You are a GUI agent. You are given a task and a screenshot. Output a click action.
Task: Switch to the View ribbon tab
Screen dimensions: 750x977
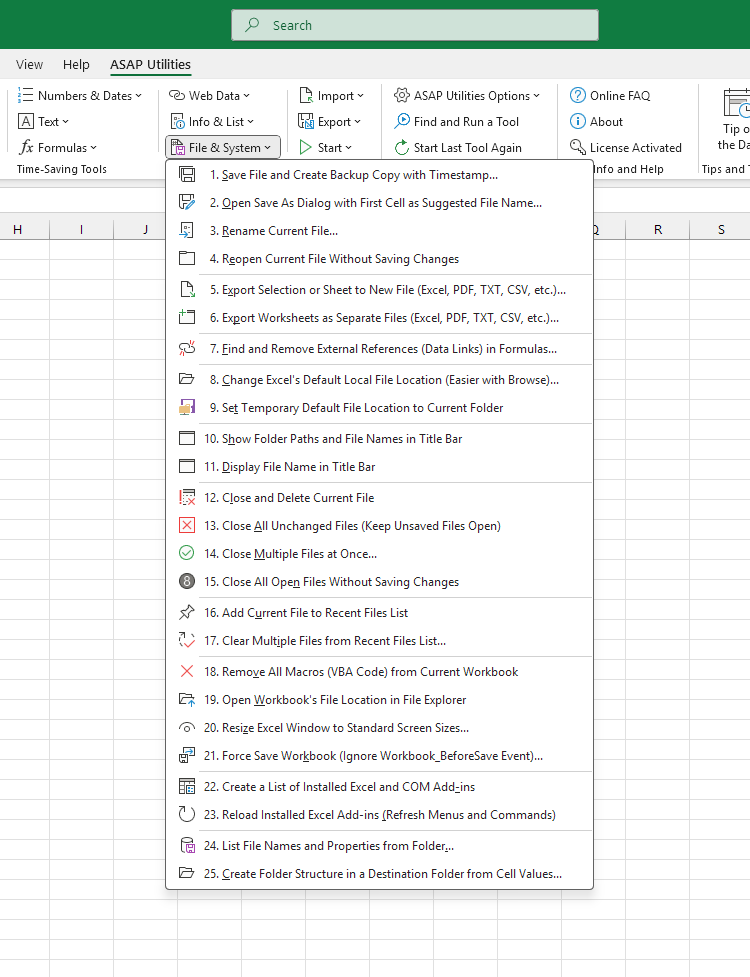tap(30, 65)
